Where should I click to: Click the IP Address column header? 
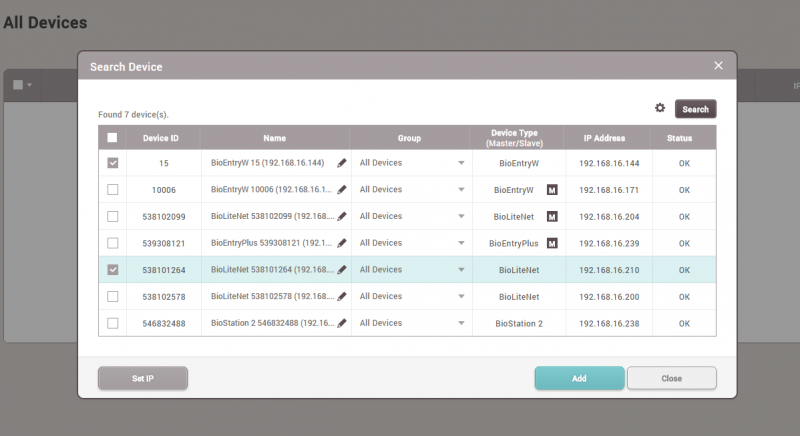click(603, 138)
